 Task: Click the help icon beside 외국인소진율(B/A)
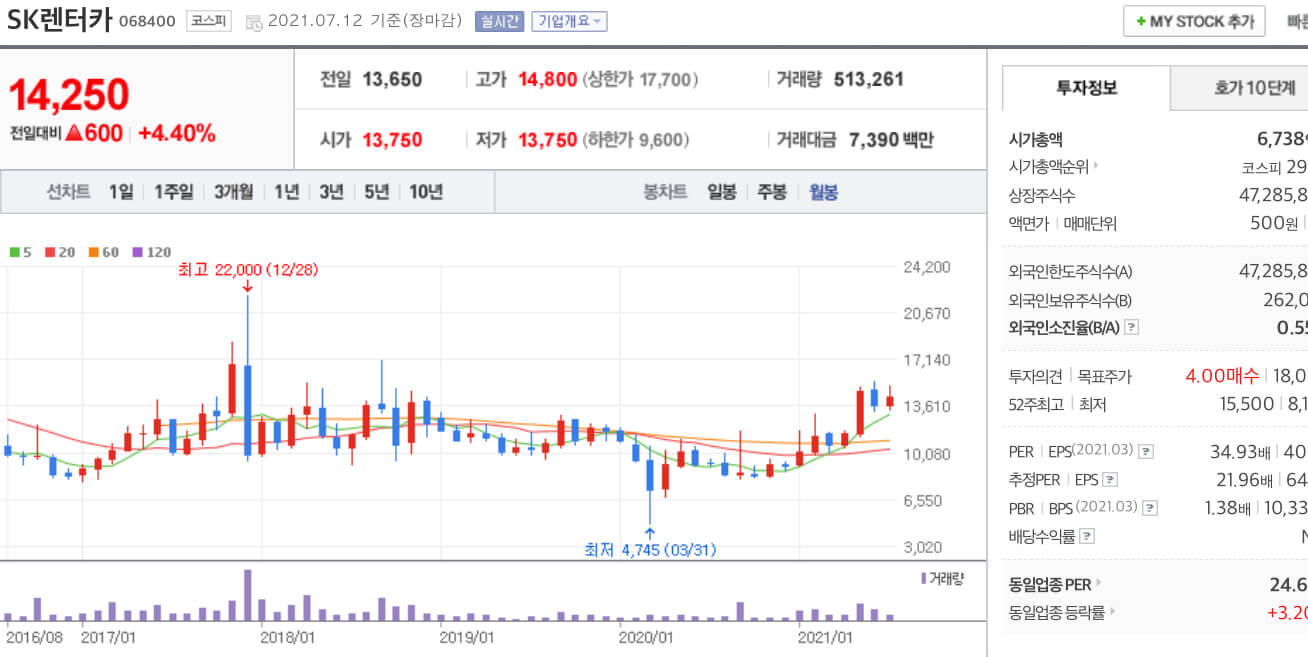coord(1132,327)
